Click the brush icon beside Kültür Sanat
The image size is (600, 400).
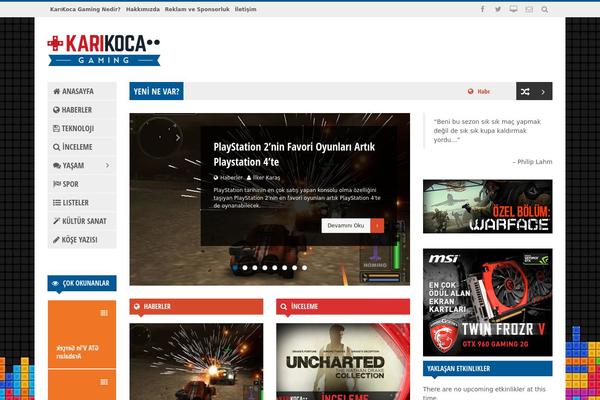tap(57, 221)
